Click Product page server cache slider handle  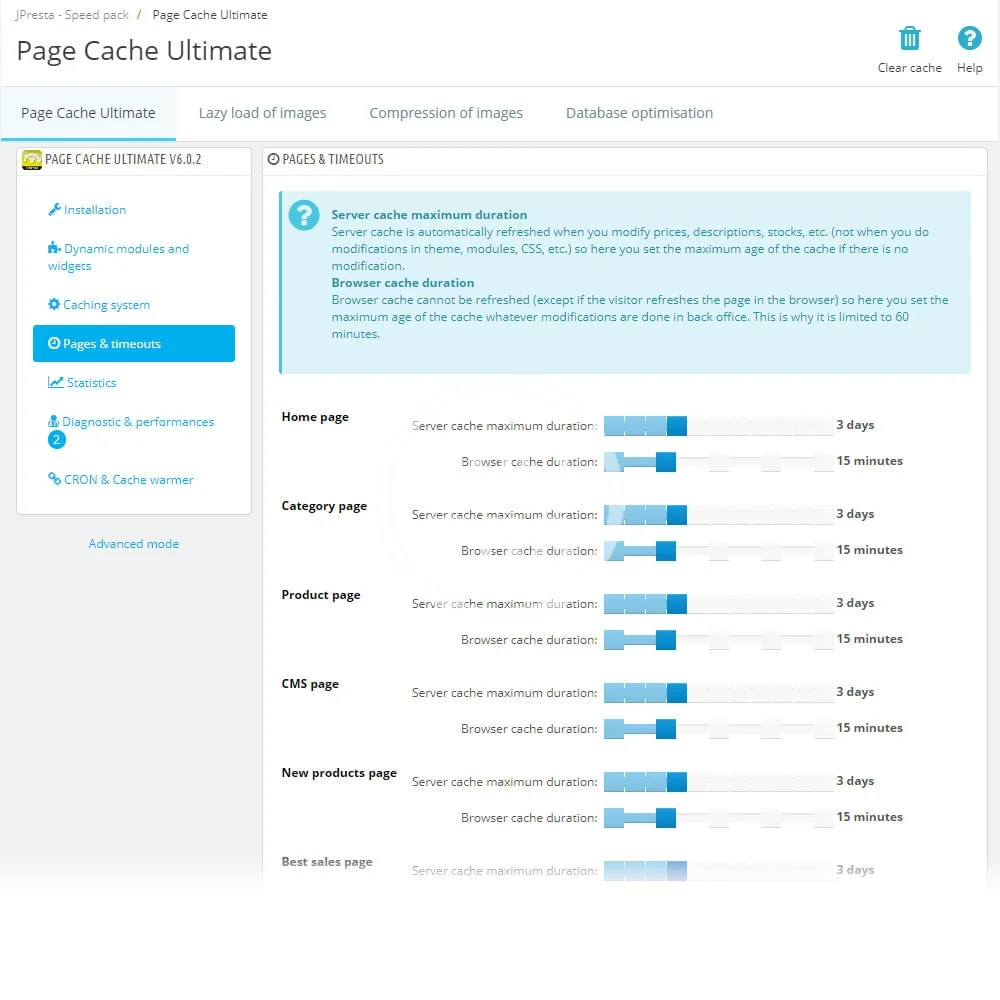point(677,604)
